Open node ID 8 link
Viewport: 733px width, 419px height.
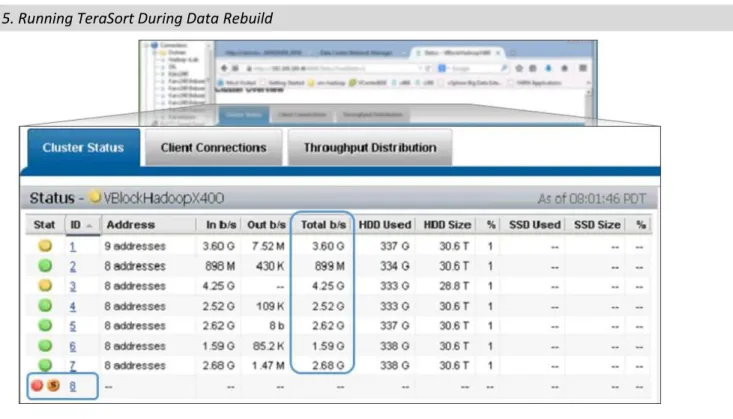tap(72, 386)
